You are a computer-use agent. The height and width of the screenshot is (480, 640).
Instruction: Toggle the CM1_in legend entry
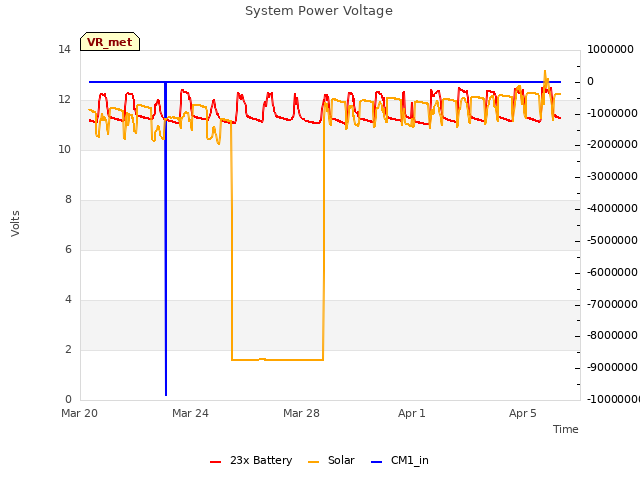pos(400,460)
